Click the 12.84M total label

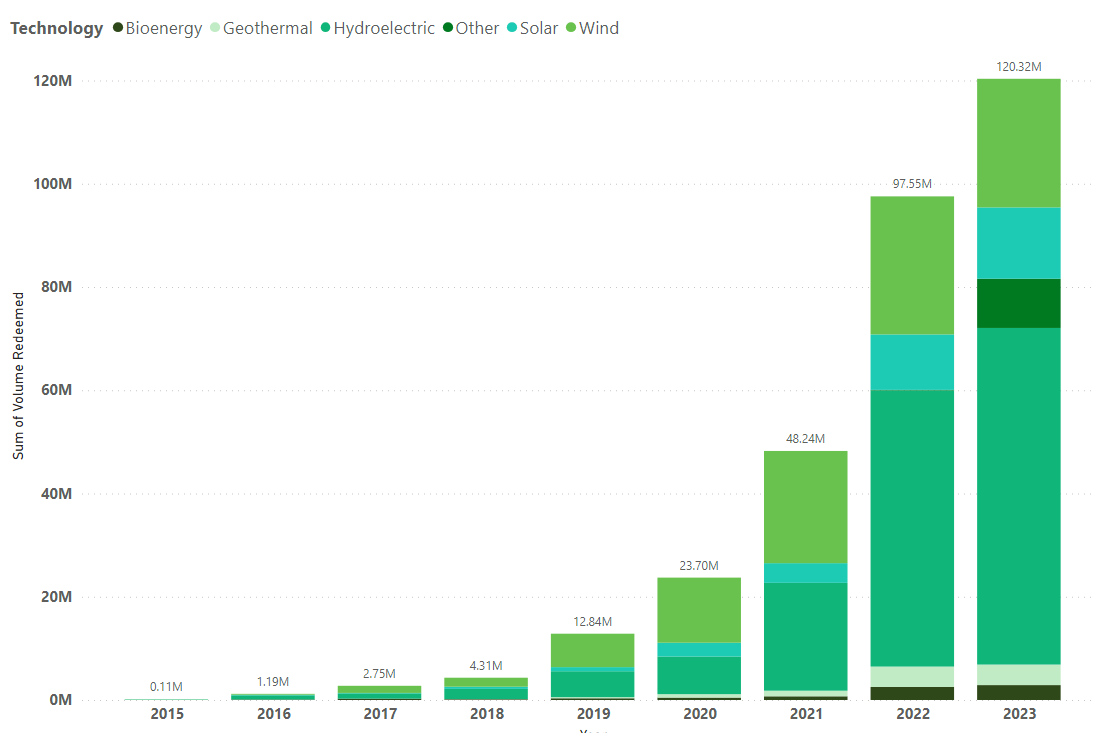(592, 621)
